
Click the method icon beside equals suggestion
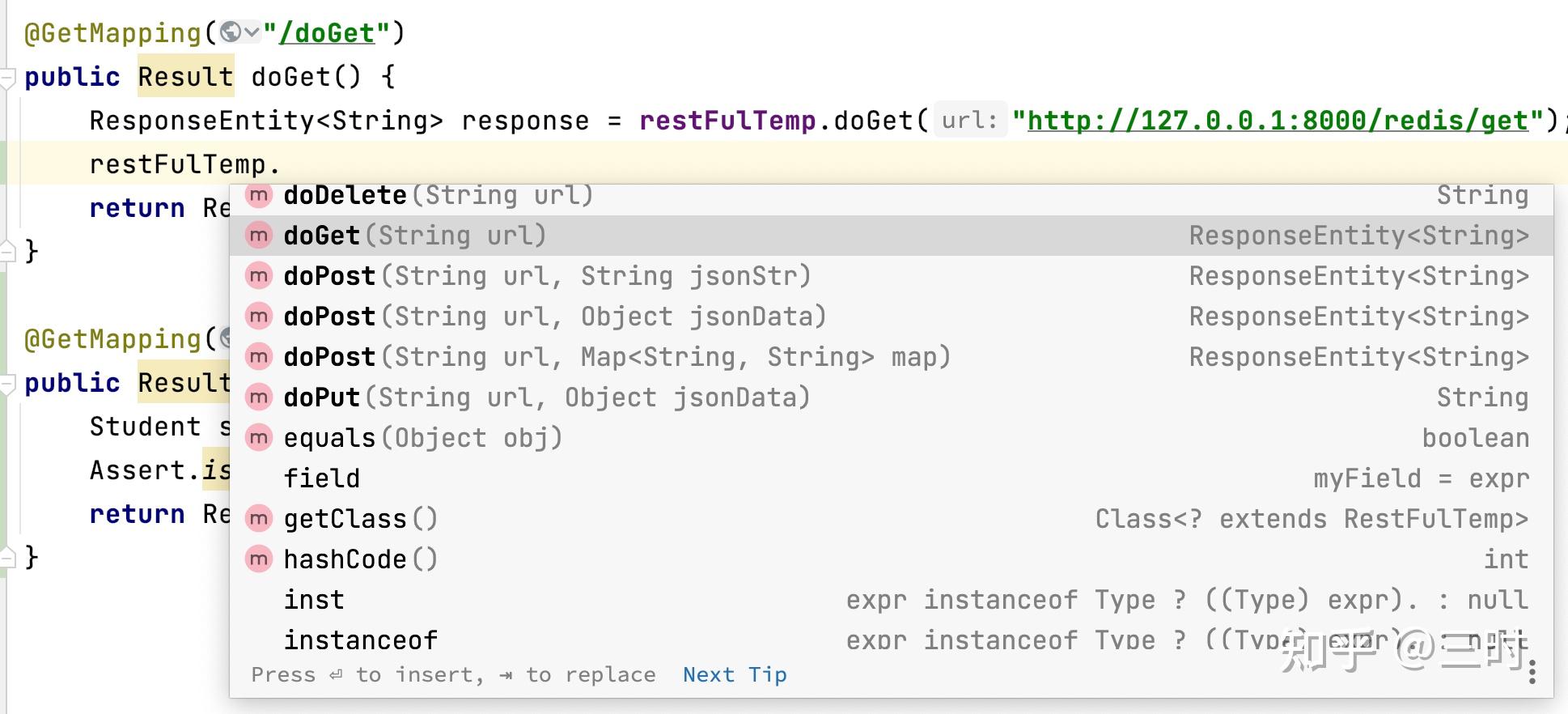point(258,438)
